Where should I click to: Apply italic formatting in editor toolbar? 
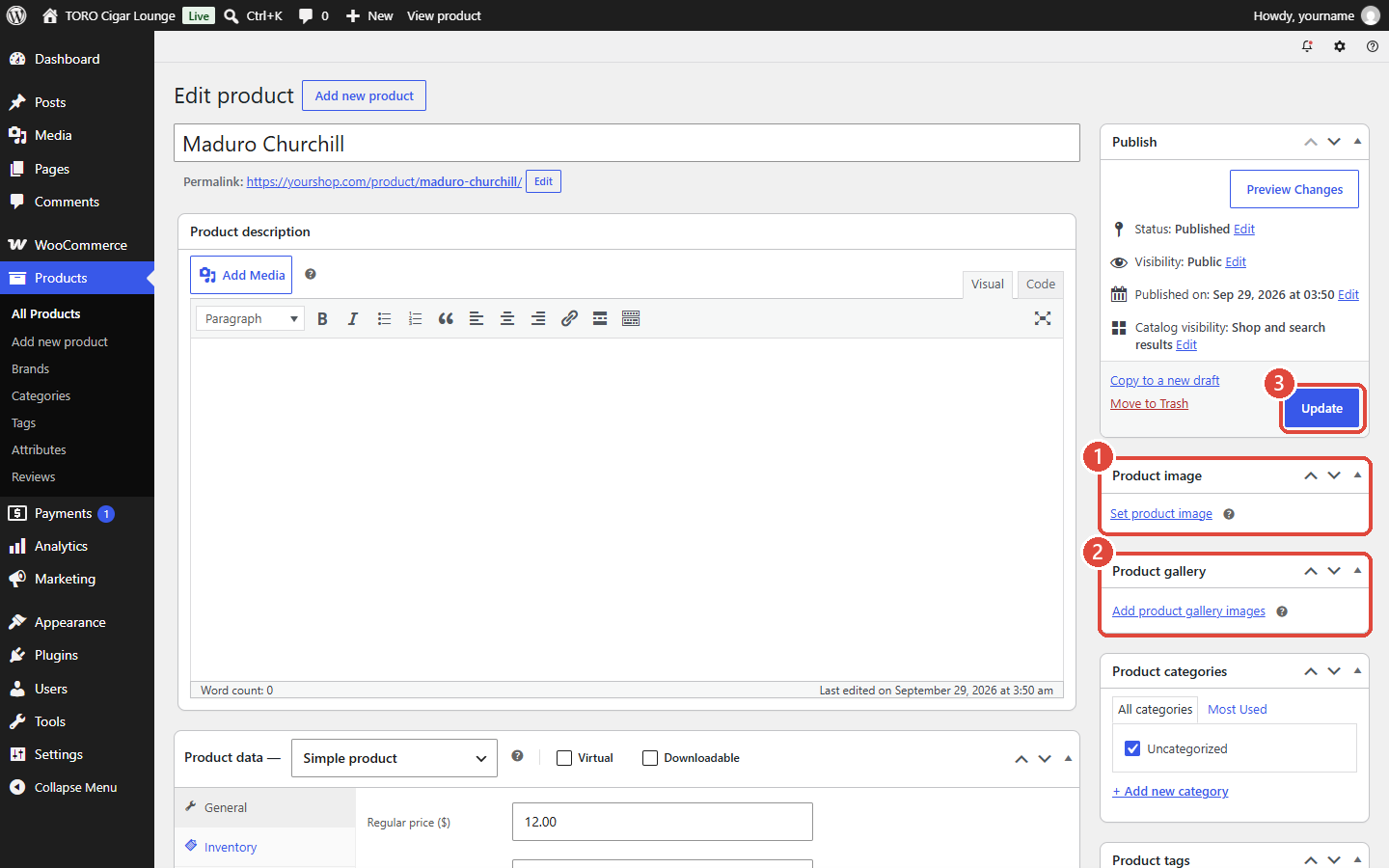pos(353,318)
